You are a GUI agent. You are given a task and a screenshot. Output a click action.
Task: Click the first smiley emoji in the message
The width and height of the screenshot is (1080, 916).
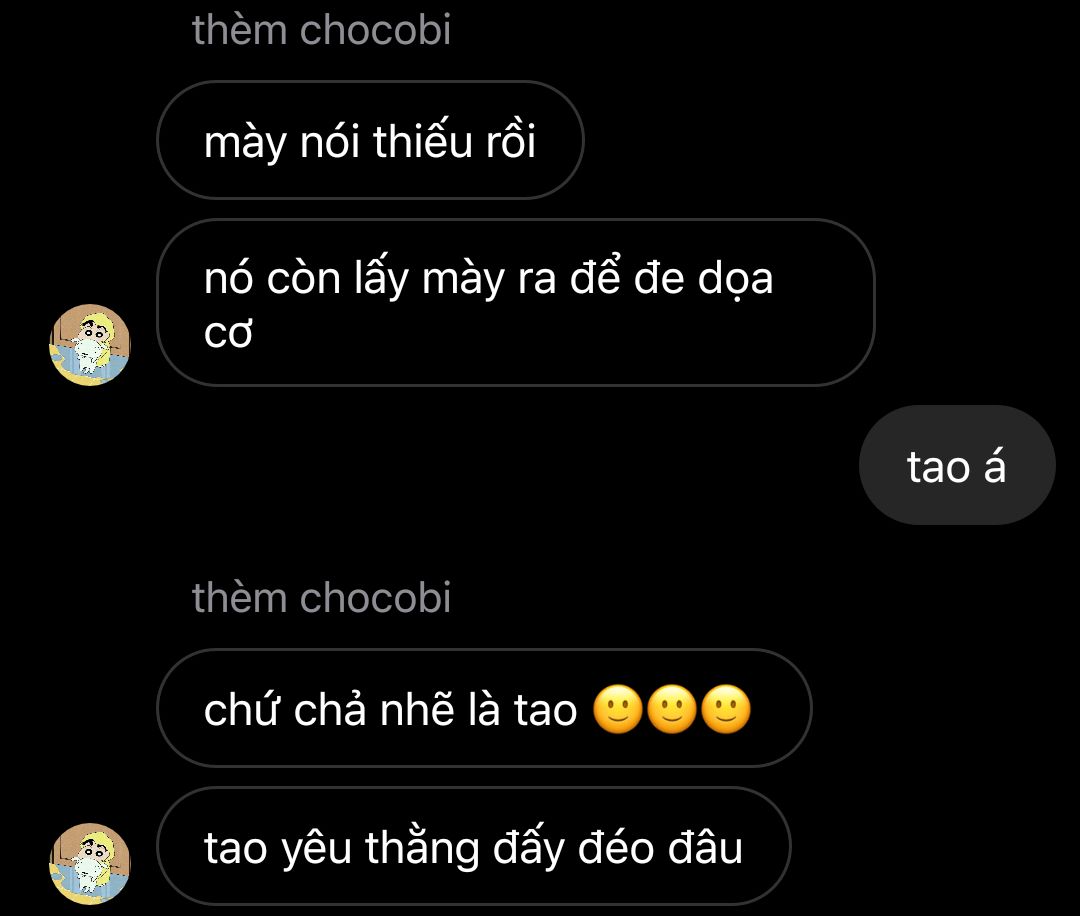coord(618,709)
